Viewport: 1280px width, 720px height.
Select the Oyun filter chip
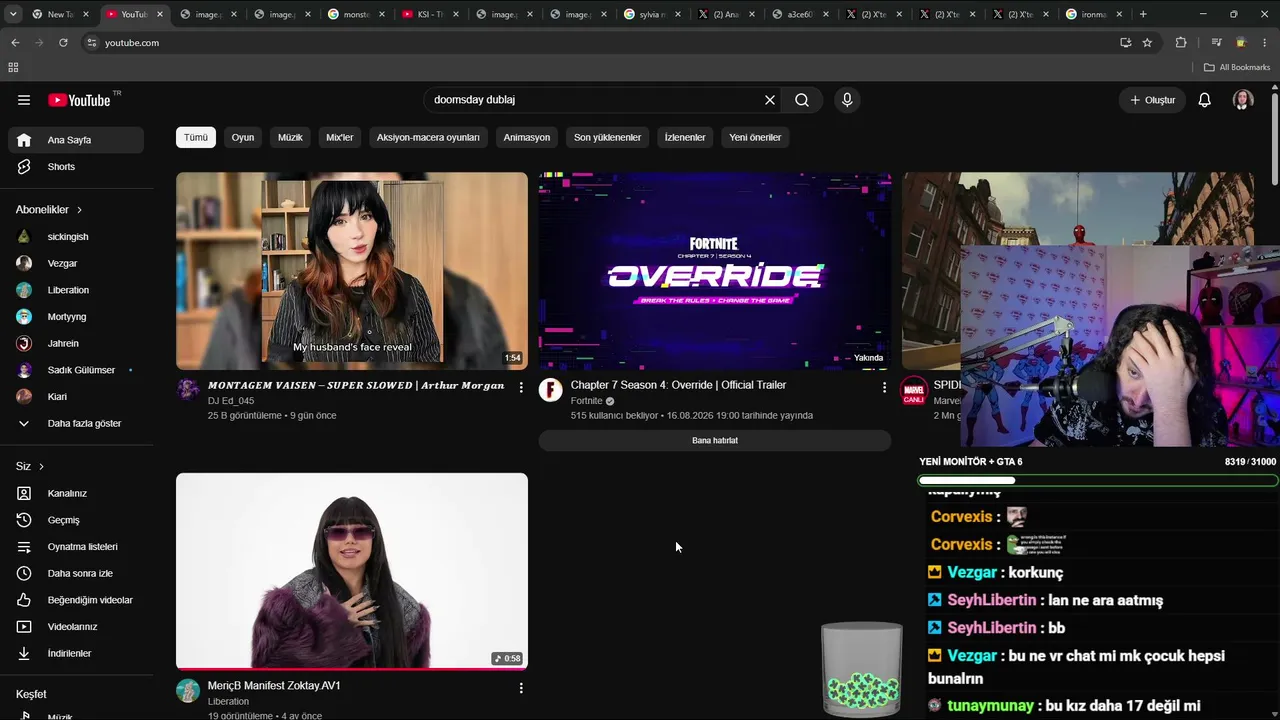243,137
